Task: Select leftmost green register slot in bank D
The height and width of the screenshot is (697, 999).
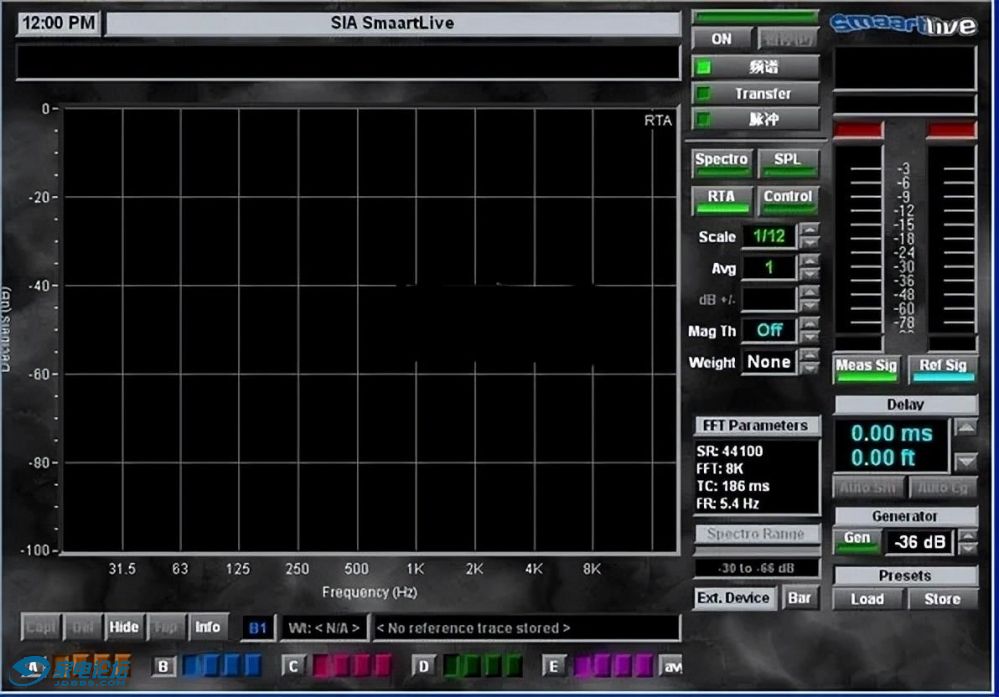Action: tap(452, 666)
